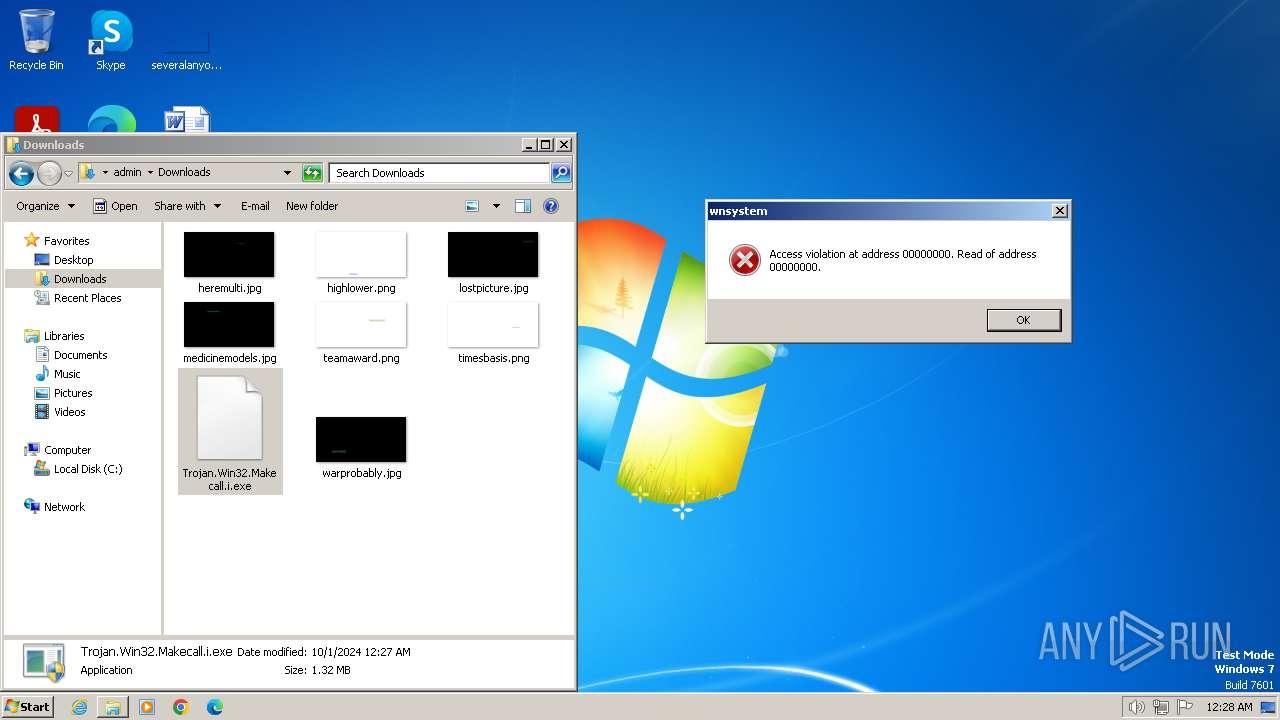This screenshot has width=1280, height=720.
Task: Click the search magnifier button
Action: pos(561,173)
